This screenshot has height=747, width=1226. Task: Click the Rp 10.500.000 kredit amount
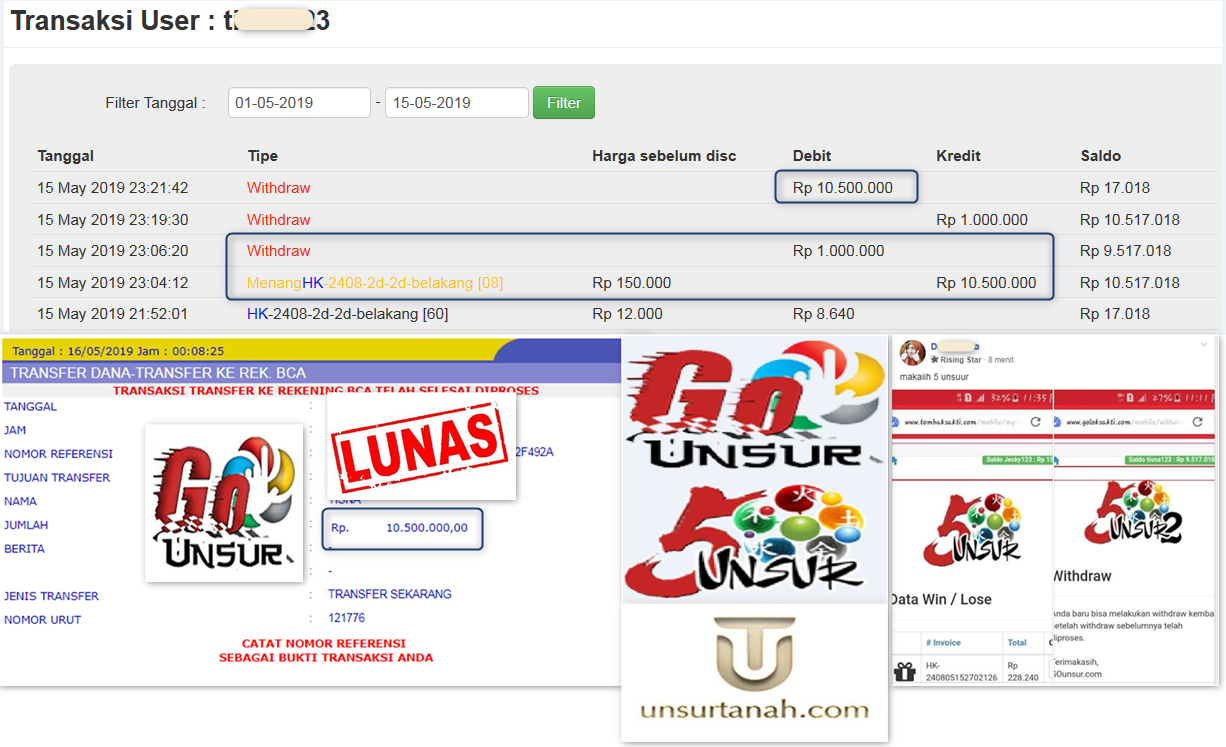coord(986,283)
